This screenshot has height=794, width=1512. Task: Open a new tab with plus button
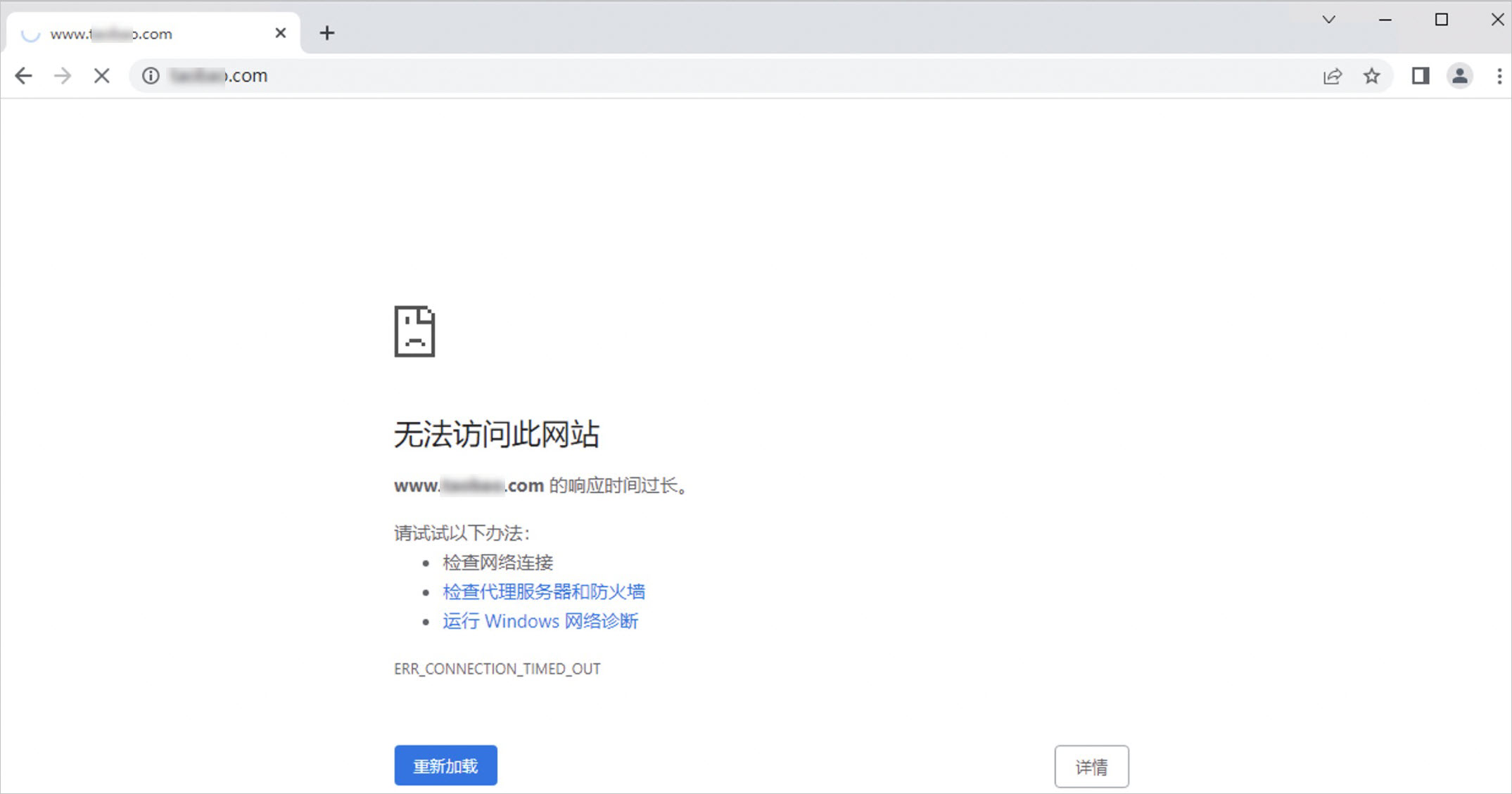[326, 33]
